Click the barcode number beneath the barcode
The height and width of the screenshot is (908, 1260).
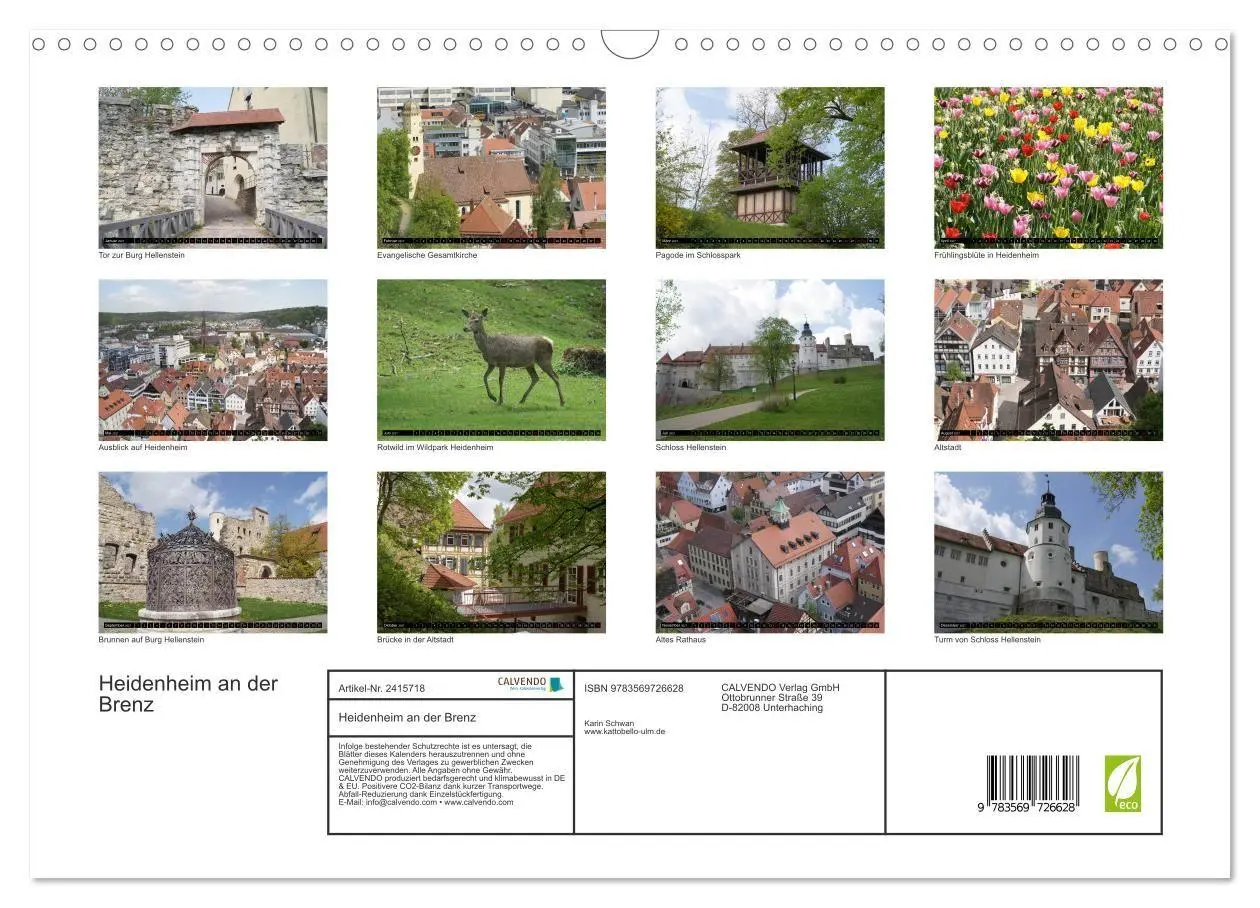point(1027,806)
